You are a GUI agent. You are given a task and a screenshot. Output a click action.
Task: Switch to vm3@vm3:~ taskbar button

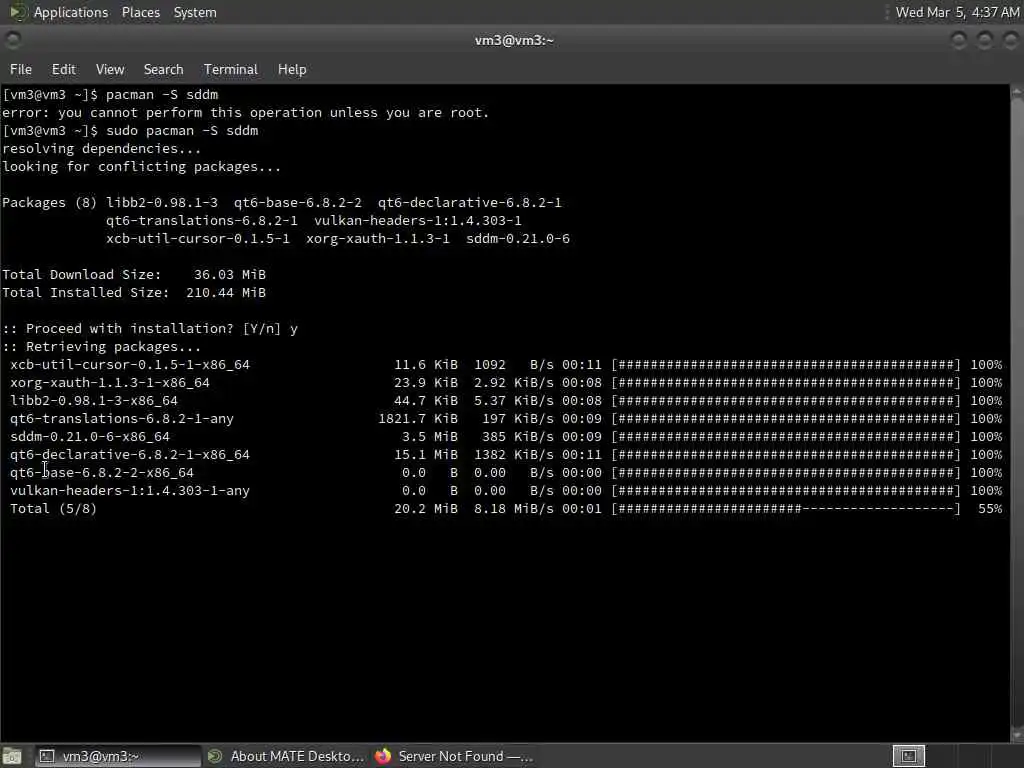[118, 756]
